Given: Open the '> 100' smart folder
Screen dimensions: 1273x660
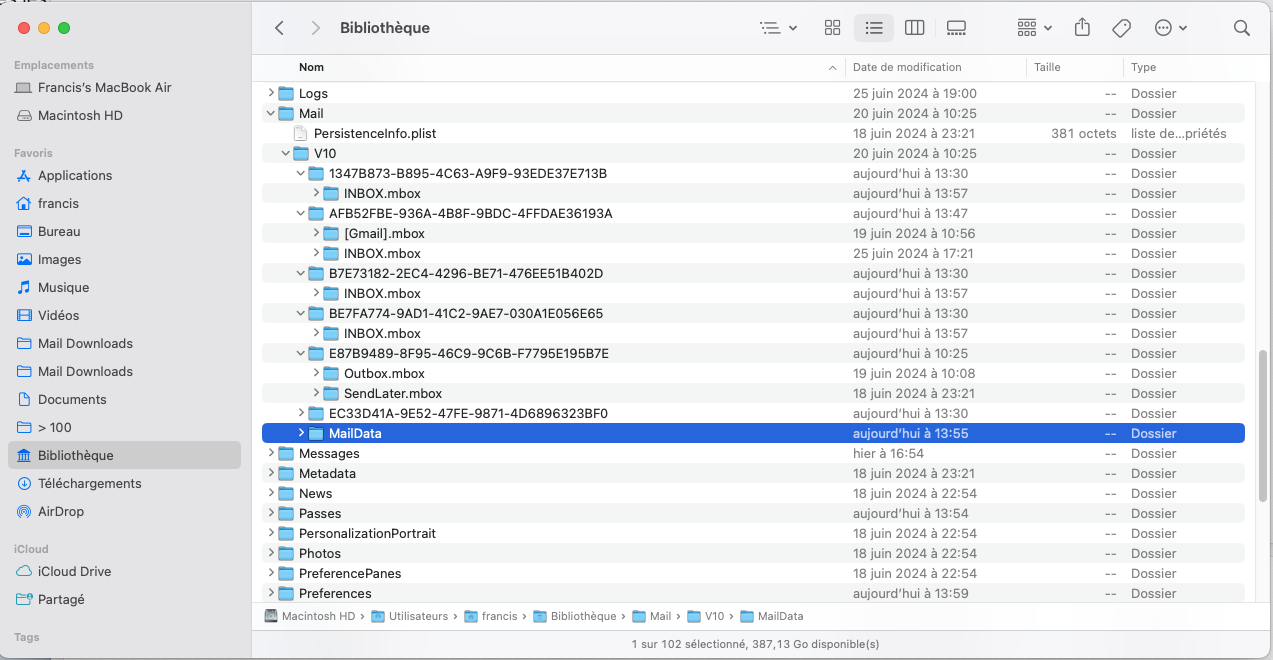Looking at the screenshot, I should tap(54, 427).
